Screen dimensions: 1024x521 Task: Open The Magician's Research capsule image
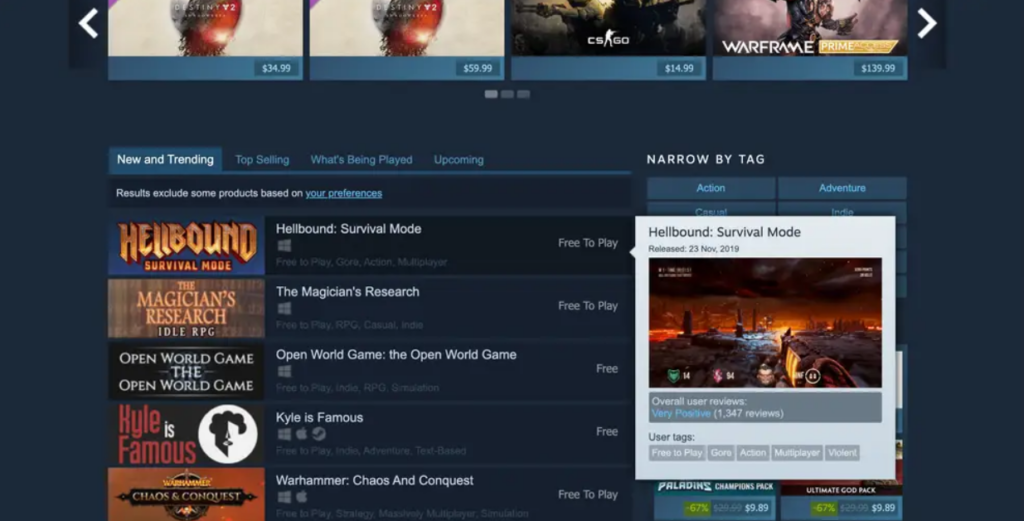tap(186, 308)
